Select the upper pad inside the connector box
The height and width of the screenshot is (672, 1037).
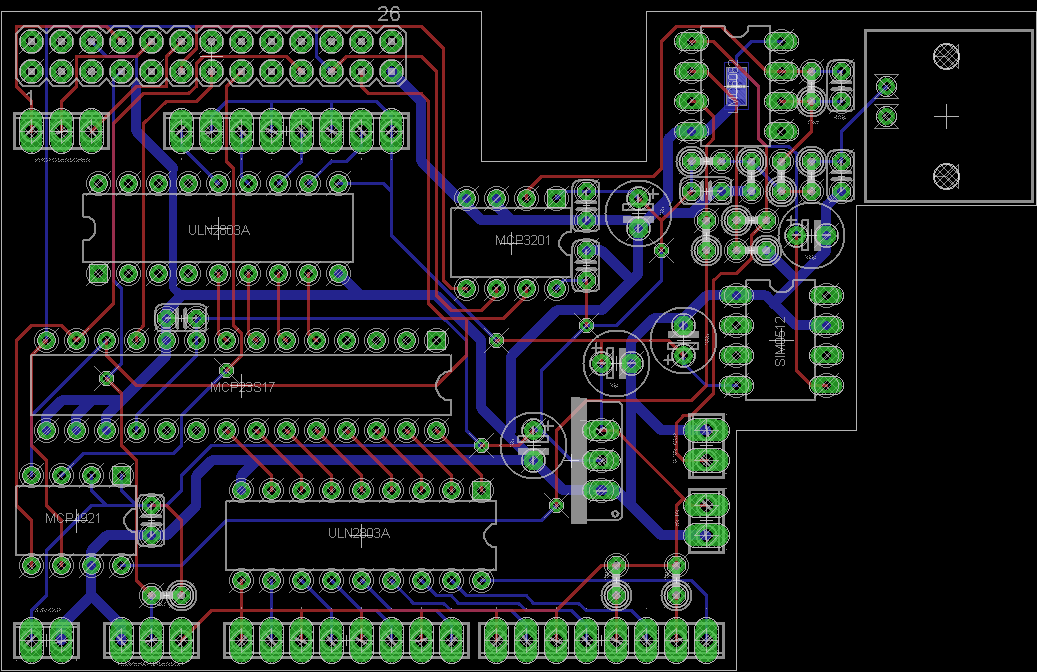click(886, 87)
